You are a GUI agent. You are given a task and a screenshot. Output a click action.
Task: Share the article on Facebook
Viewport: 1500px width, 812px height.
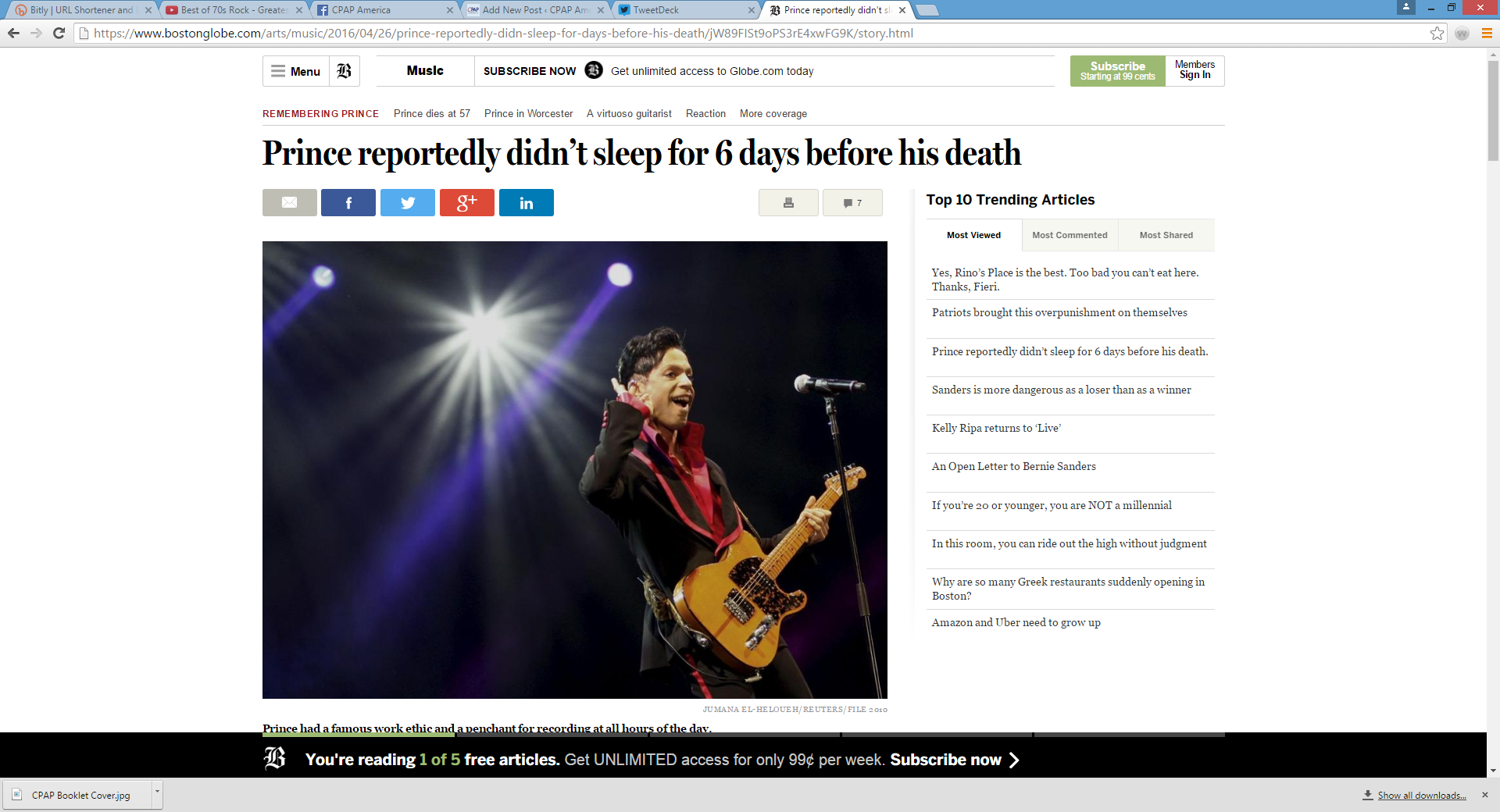tap(348, 203)
